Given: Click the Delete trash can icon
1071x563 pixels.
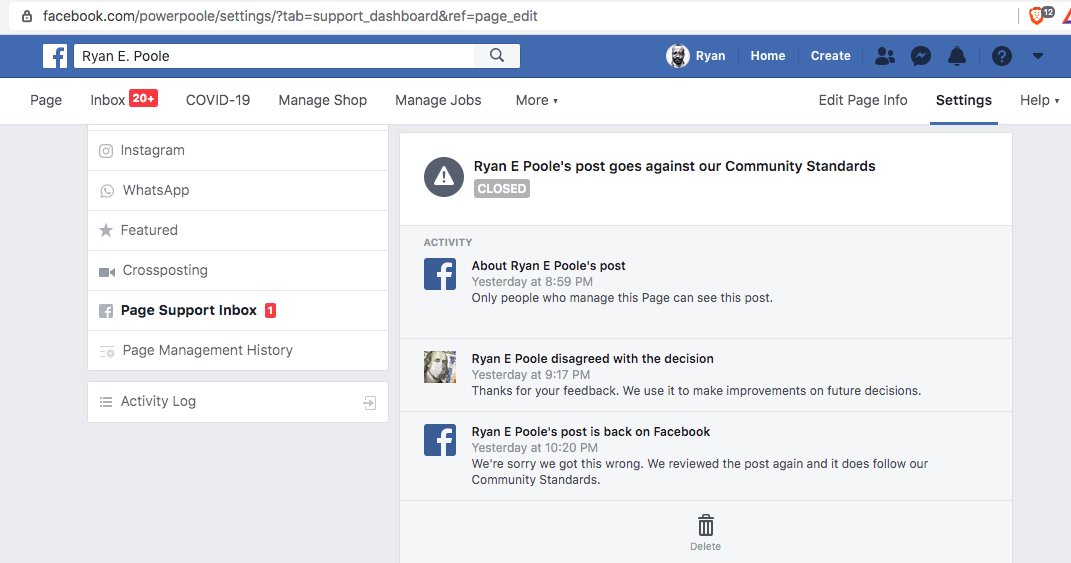Looking at the screenshot, I should (706, 525).
